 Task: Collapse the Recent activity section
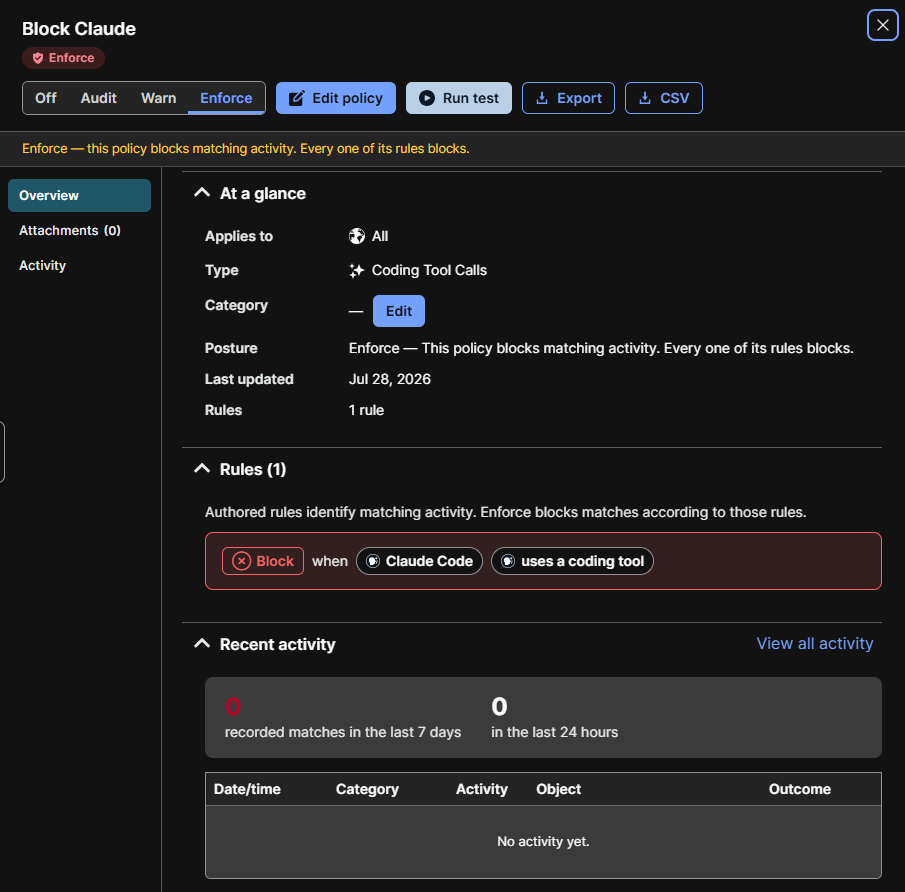tap(202, 644)
